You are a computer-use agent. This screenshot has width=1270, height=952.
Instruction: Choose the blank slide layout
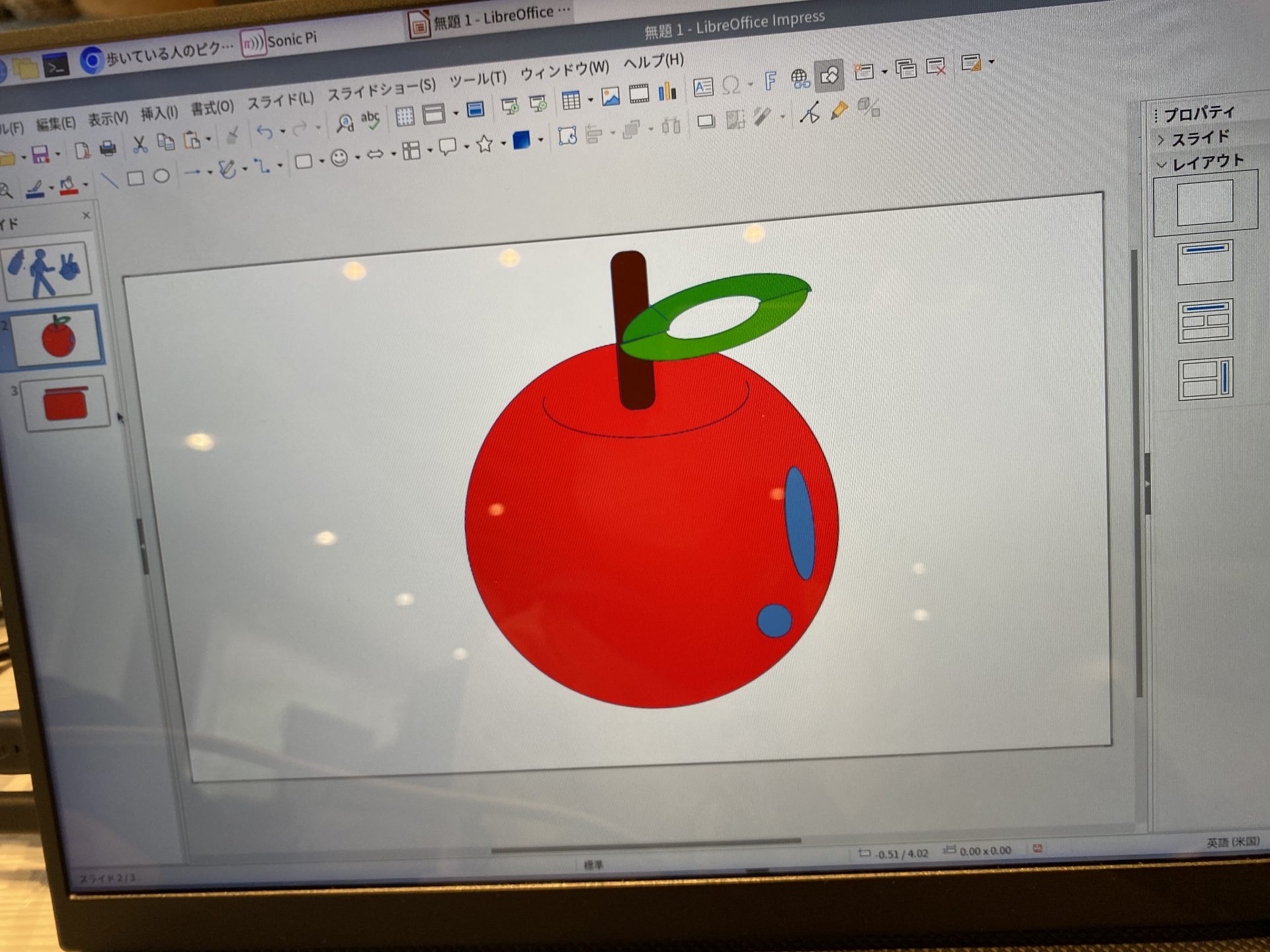pyautogui.click(x=1205, y=202)
